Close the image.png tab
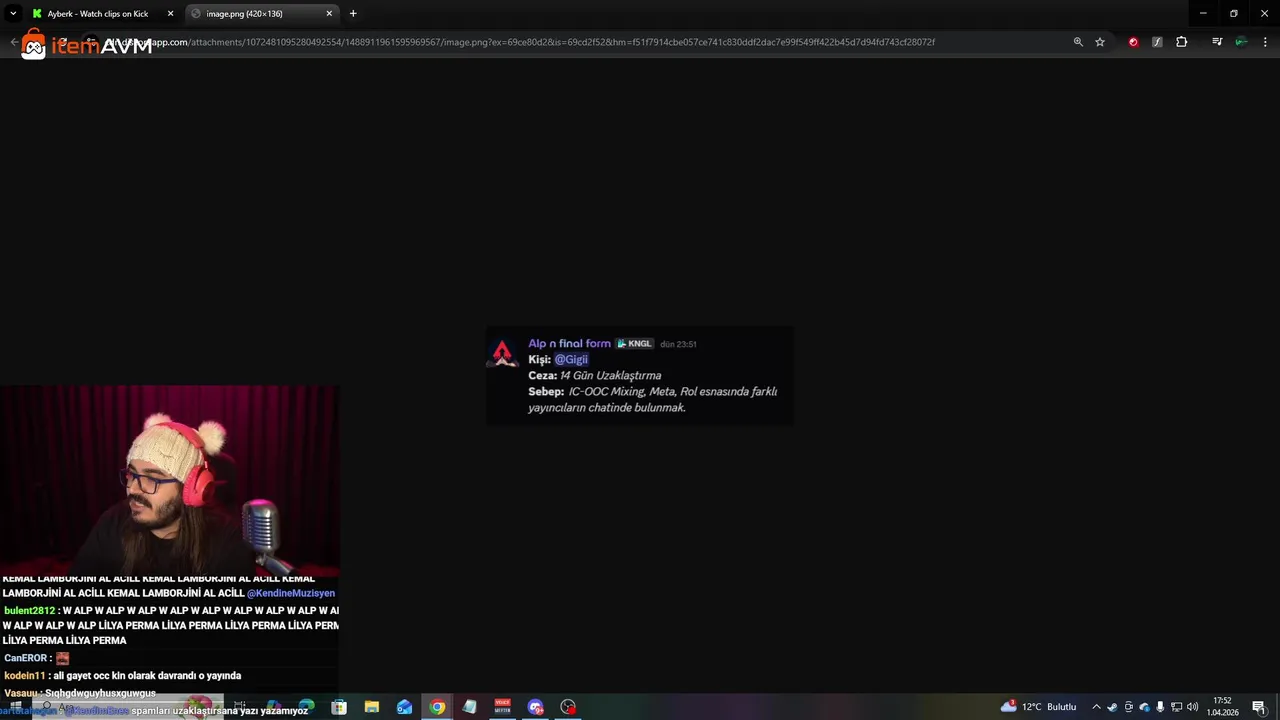This screenshot has width=1280, height=720. pyautogui.click(x=329, y=14)
